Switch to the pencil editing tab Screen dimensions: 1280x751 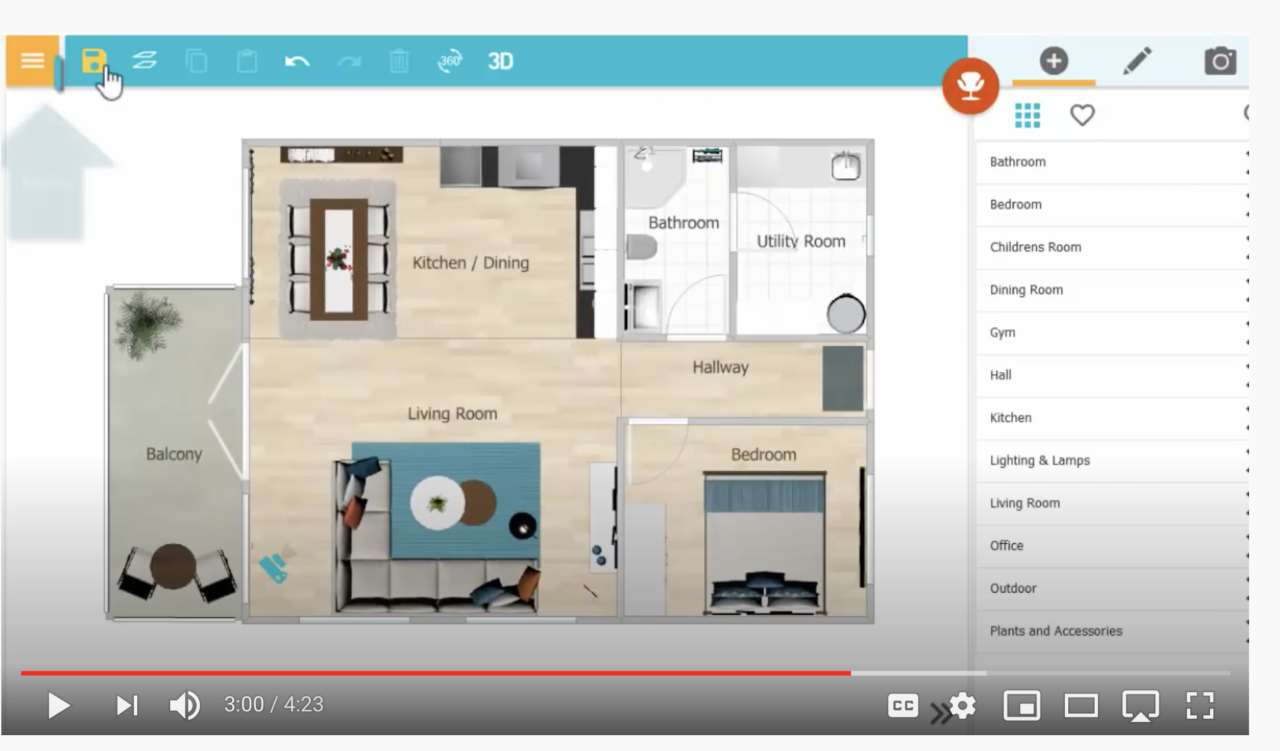click(1137, 60)
